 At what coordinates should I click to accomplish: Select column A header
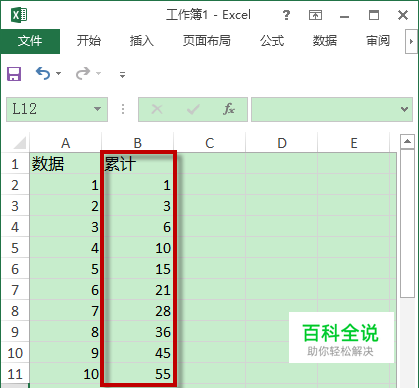coord(65,143)
